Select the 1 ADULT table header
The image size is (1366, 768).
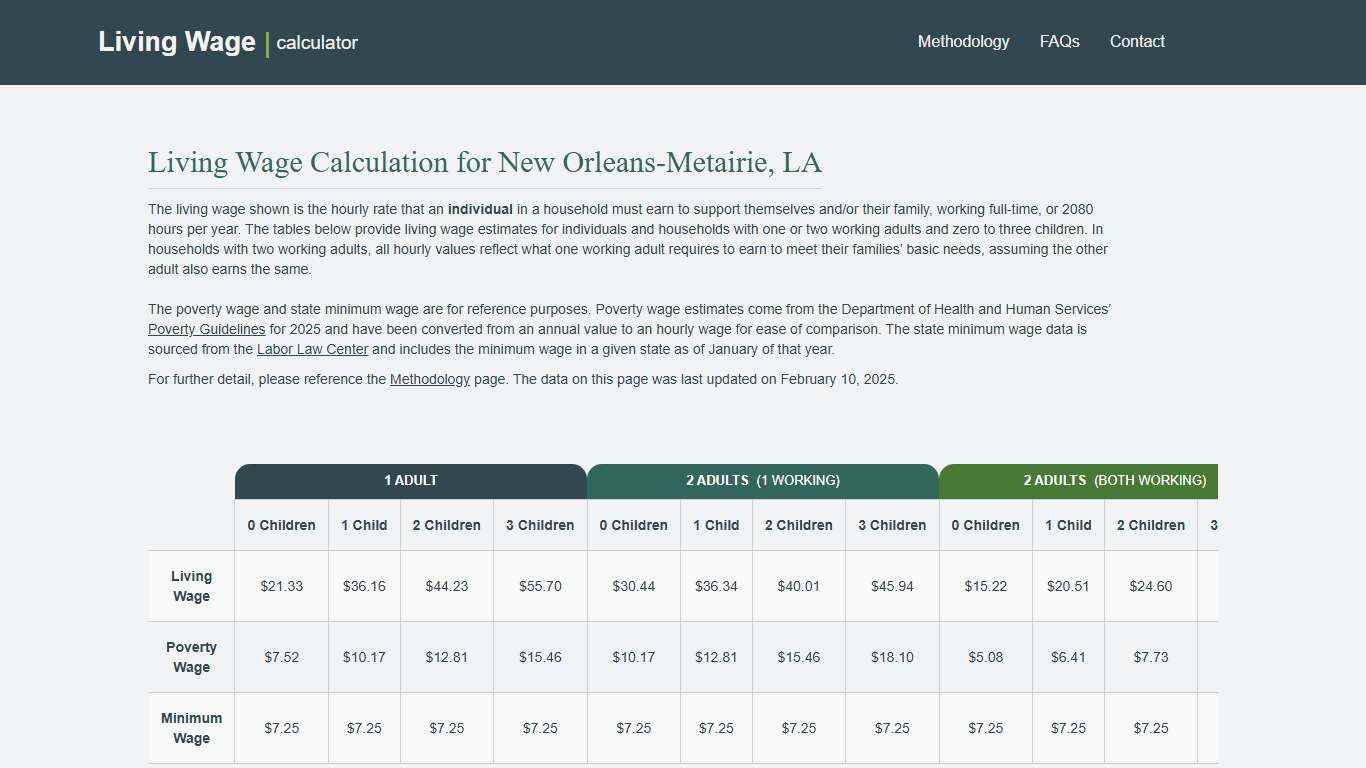pyautogui.click(x=410, y=480)
